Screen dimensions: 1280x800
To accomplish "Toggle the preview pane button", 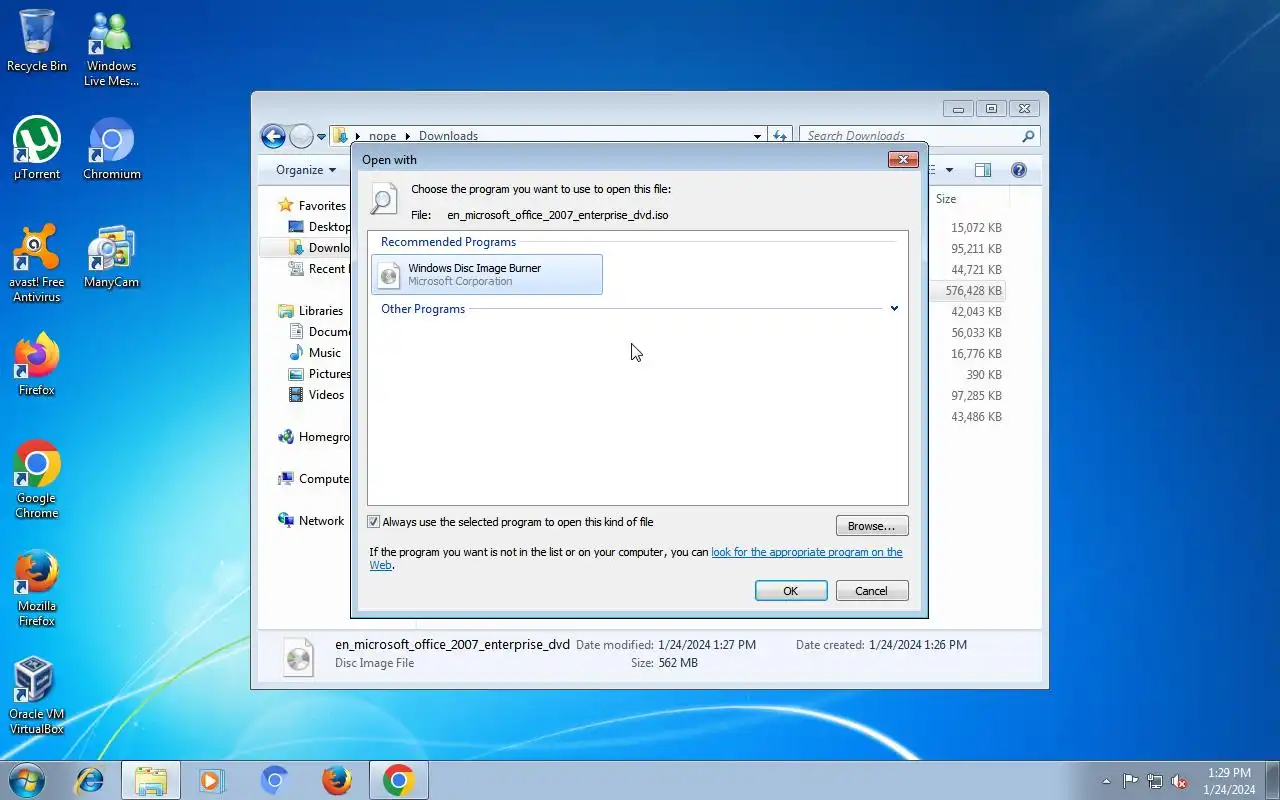I will pos(983,170).
